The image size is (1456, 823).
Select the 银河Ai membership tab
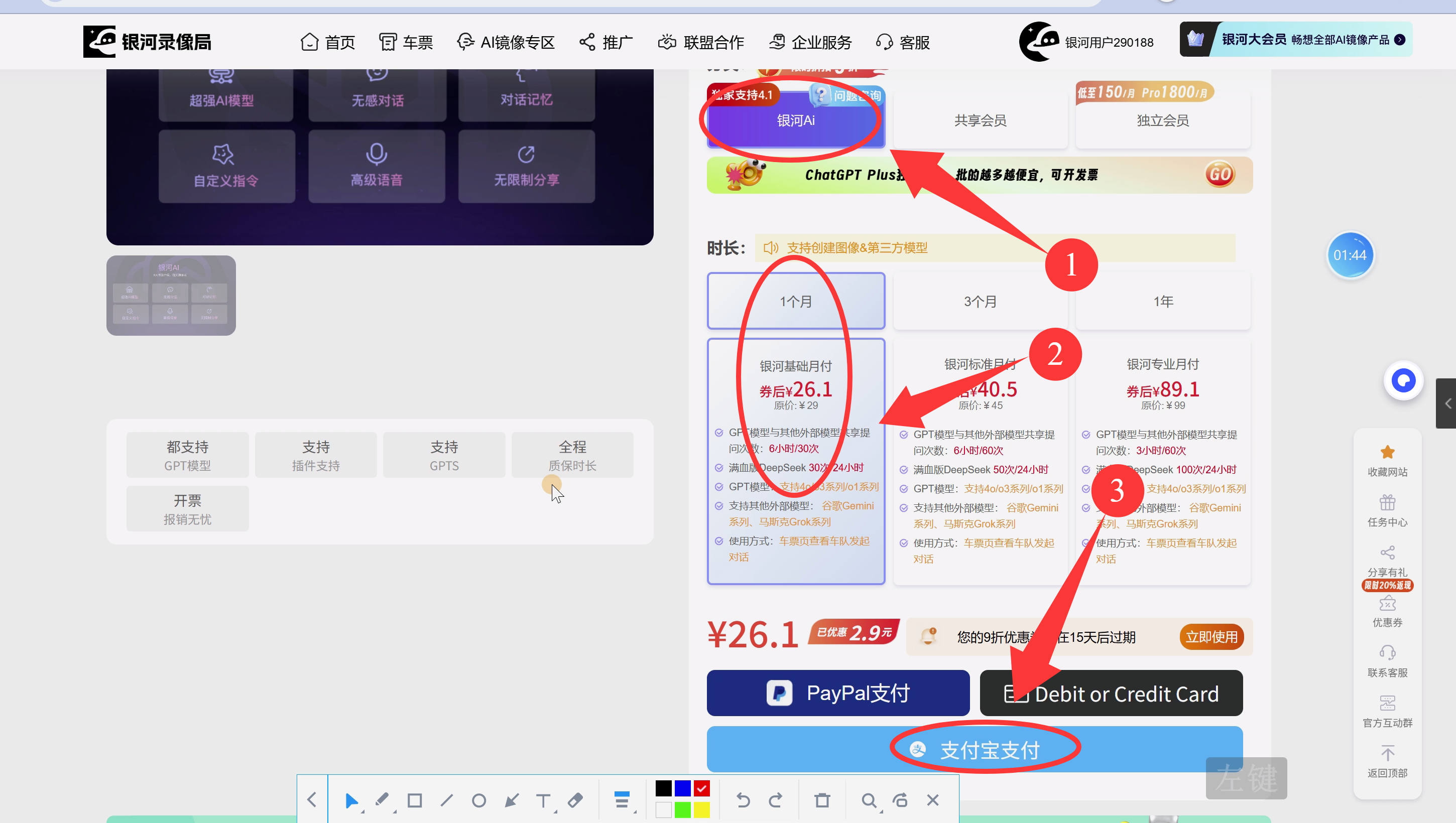click(x=796, y=120)
